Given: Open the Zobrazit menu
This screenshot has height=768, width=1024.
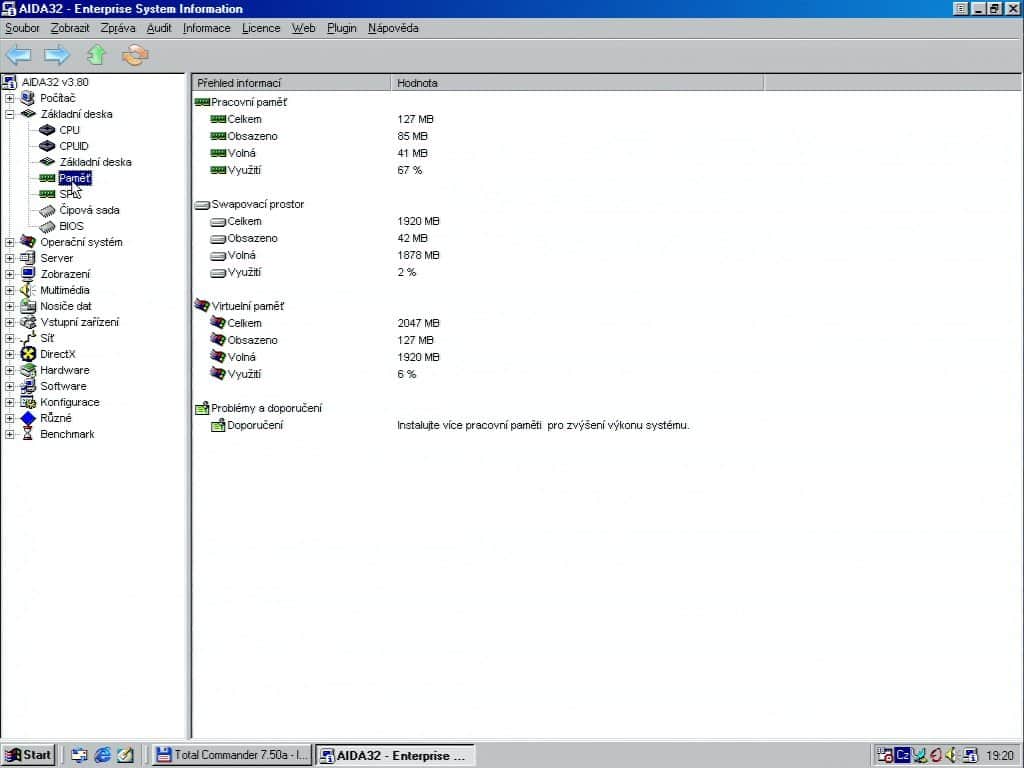Looking at the screenshot, I should (x=70, y=28).
